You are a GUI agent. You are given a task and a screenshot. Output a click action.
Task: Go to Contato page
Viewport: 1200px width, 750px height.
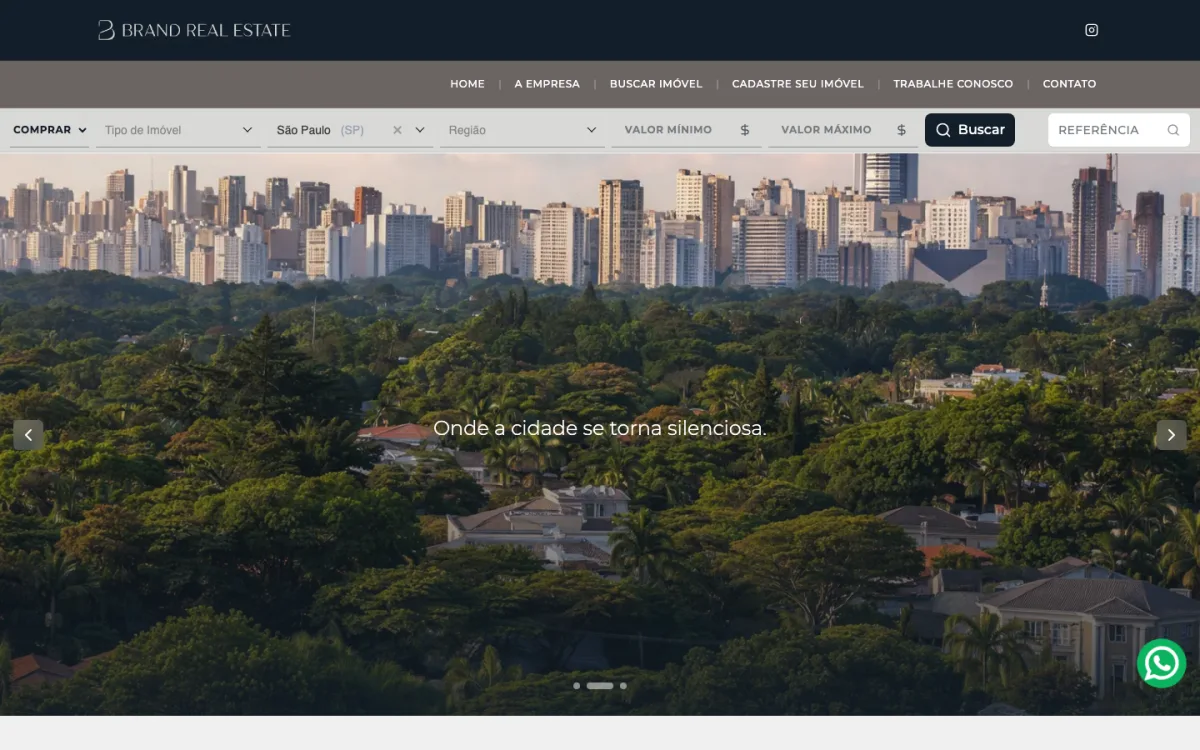[x=1069, y=84]
